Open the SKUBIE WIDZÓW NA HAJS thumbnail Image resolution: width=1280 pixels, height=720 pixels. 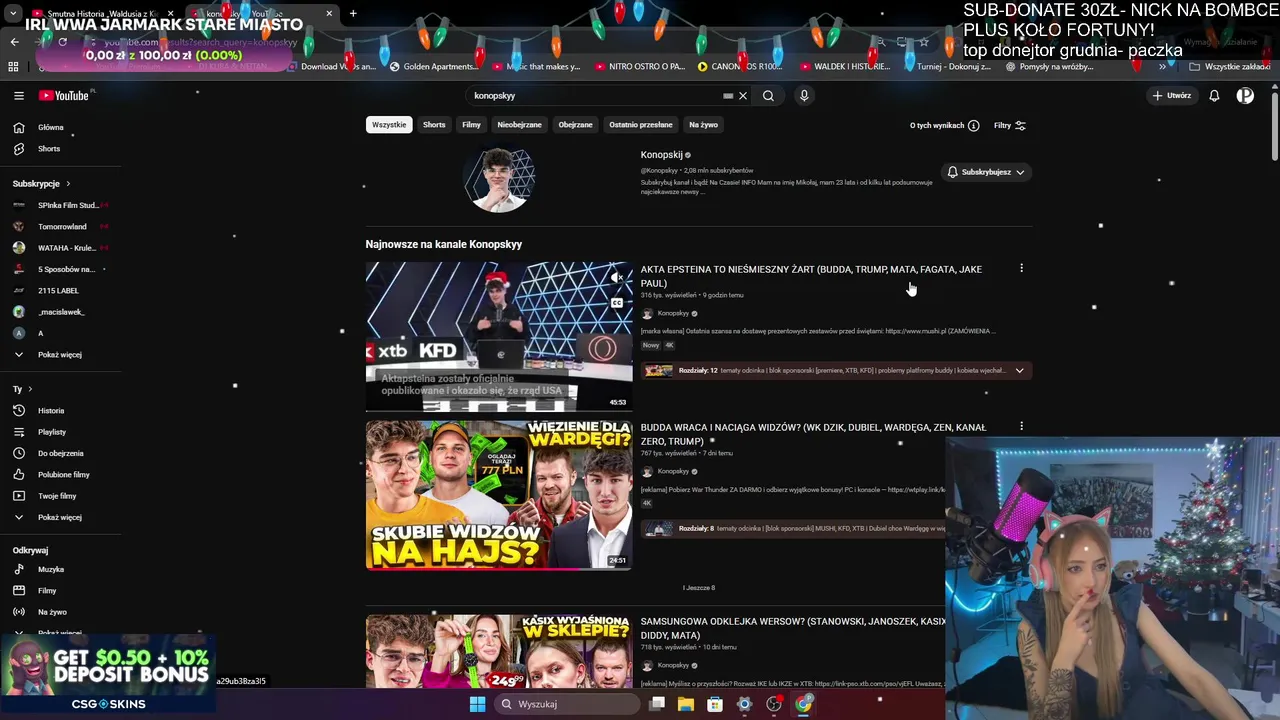coord(499,495)
